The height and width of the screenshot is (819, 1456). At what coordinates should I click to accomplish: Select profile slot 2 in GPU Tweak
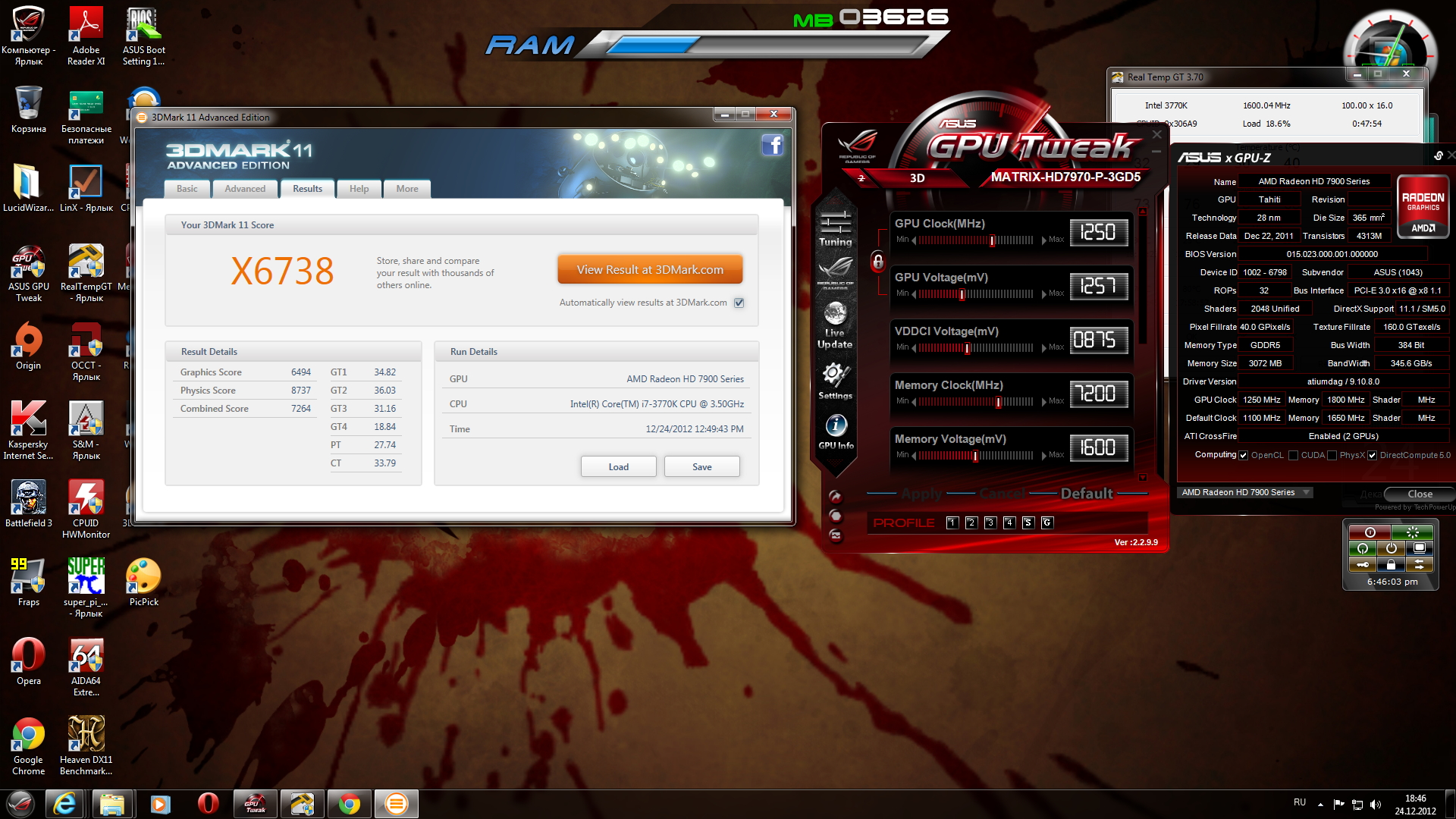coord(971,522)
